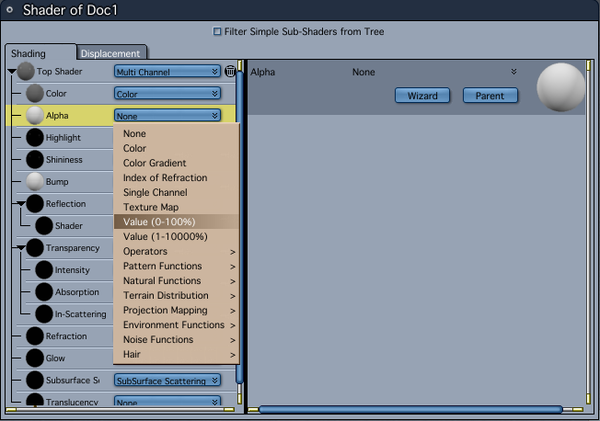Collapse the Top Shader tree node
Image resolution: width=600 pixels, height=421 pixels.
pyautogui.click(x=11, y=72)
